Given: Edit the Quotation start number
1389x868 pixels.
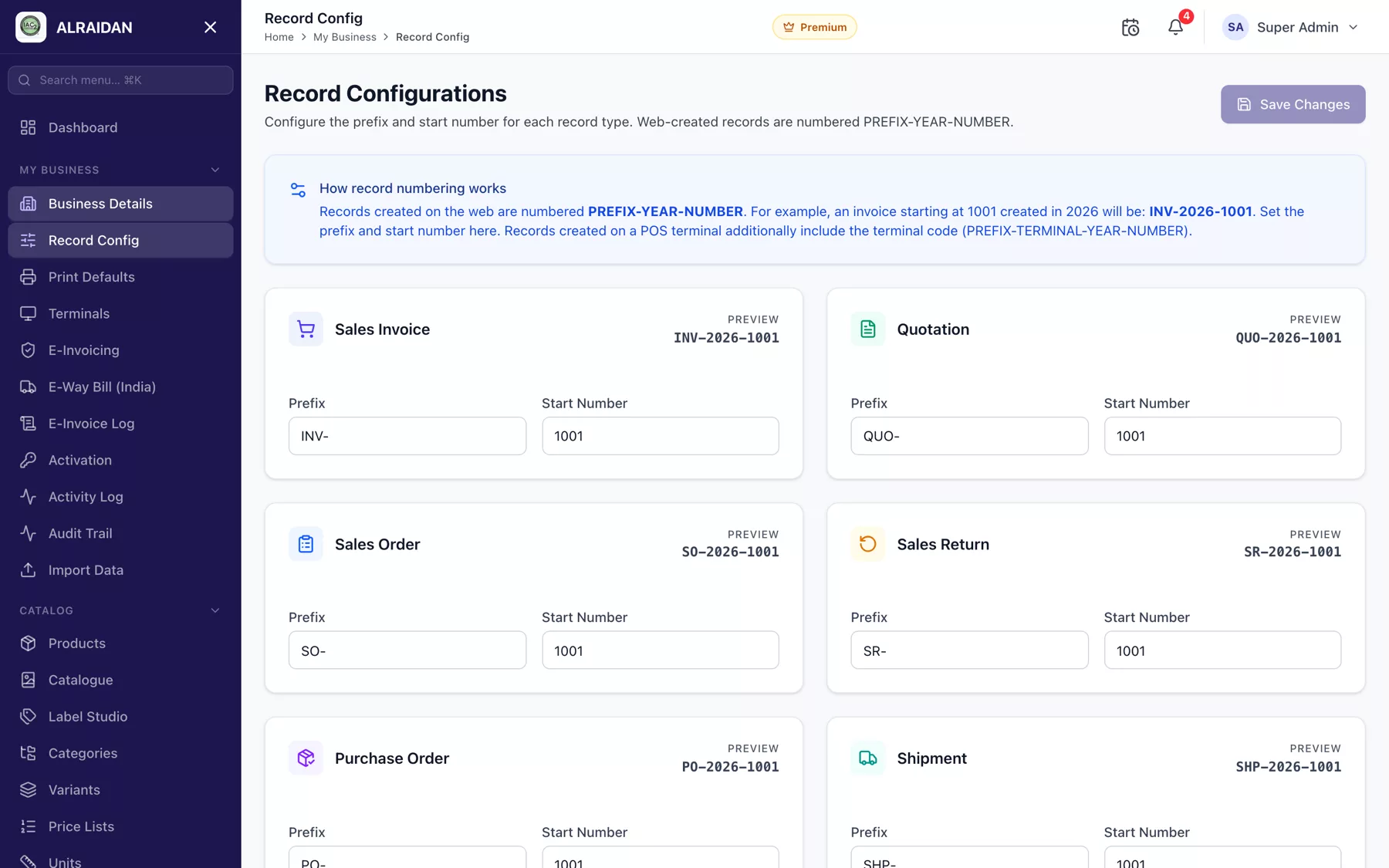Looking at the screenshot, I should click(1222, 436).
